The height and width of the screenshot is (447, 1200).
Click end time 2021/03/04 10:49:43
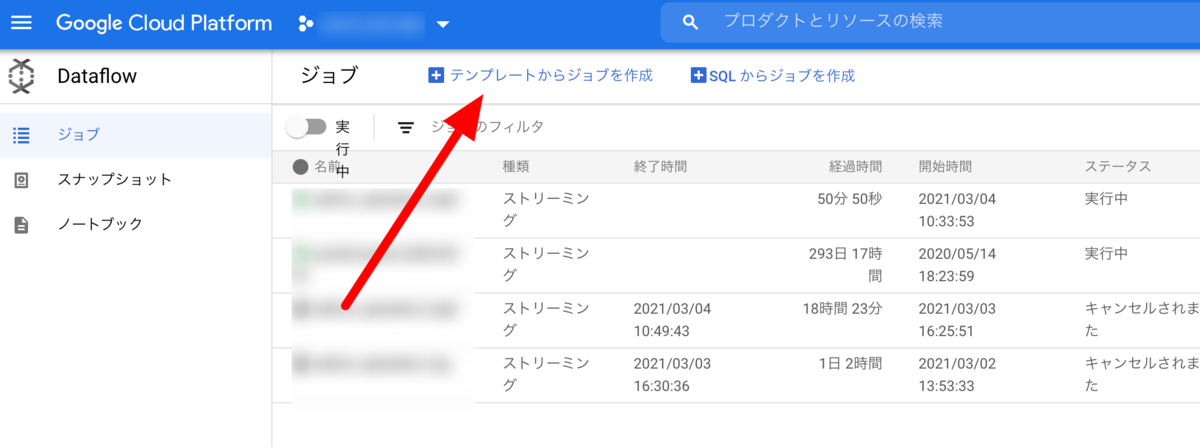pos(672,319)
